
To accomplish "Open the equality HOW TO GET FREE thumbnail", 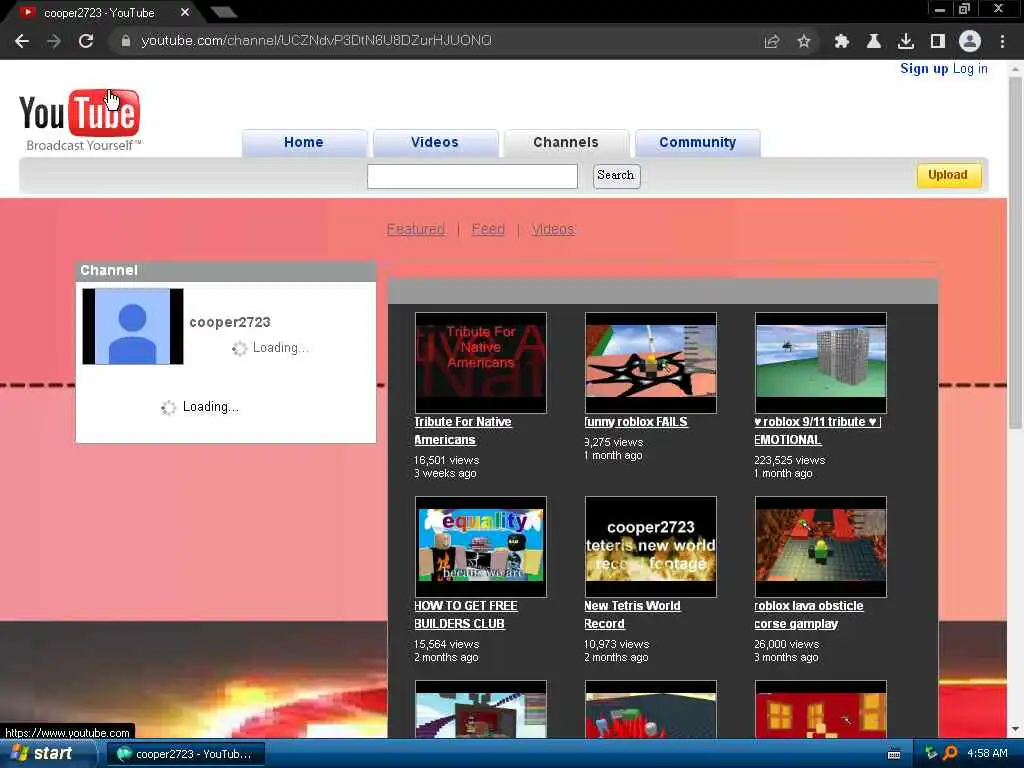I will tap(481, 547).
